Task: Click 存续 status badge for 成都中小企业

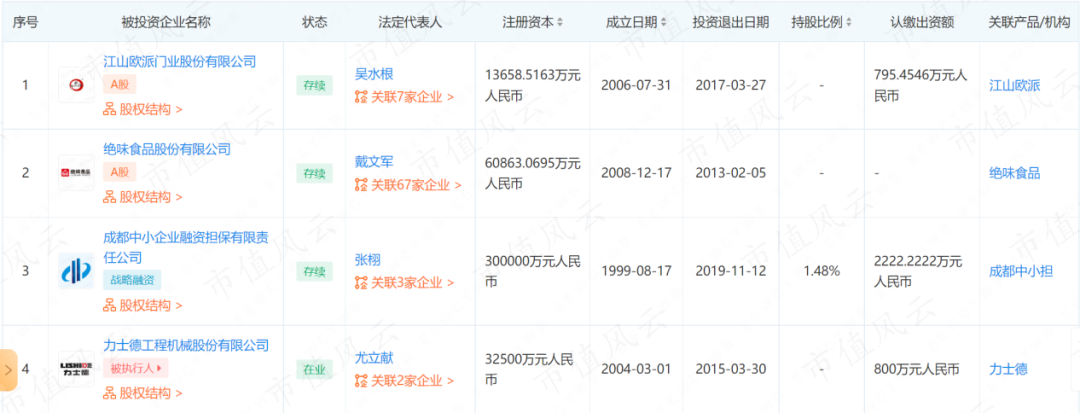Action: click(x=314, y=271)
